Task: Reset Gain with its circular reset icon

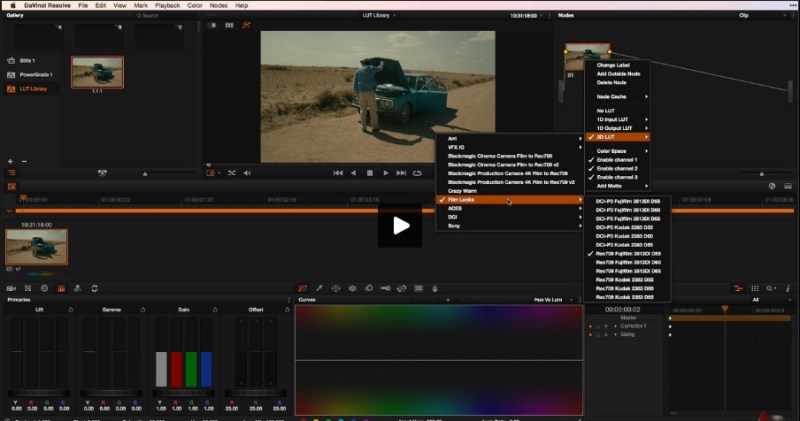Action: [x=216, y=310]
